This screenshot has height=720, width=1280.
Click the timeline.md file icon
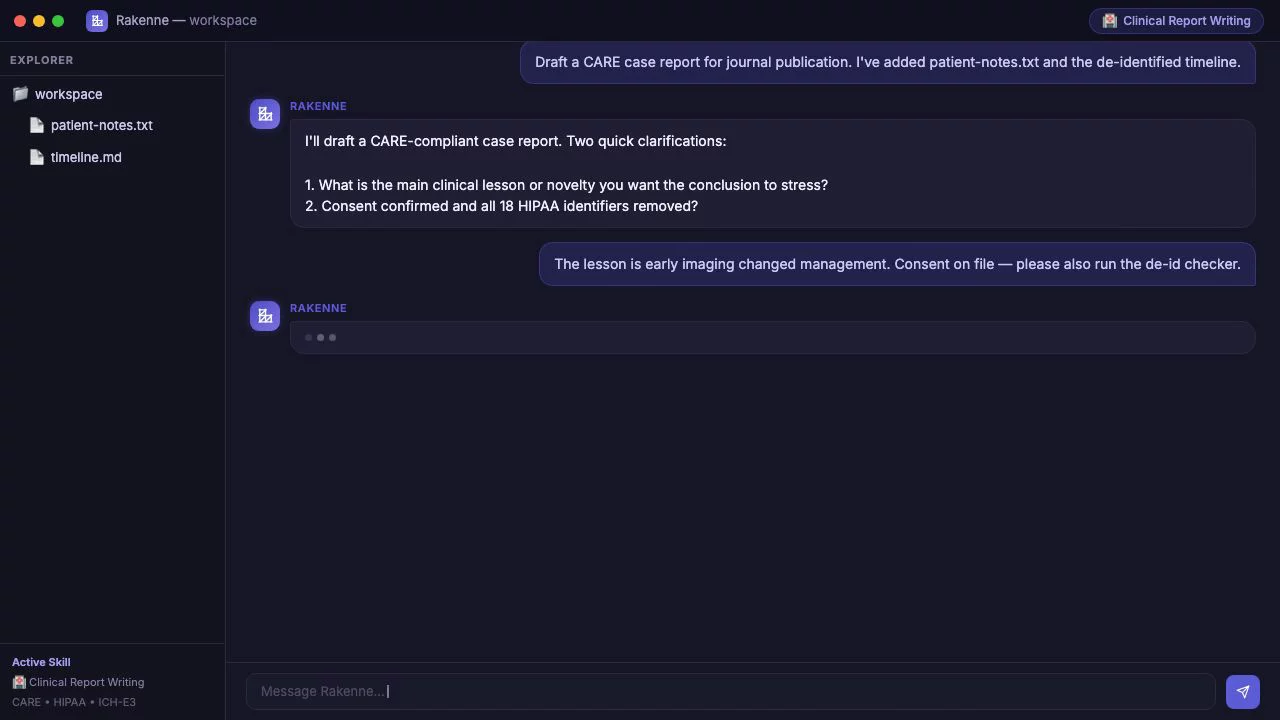coord(37,157)
